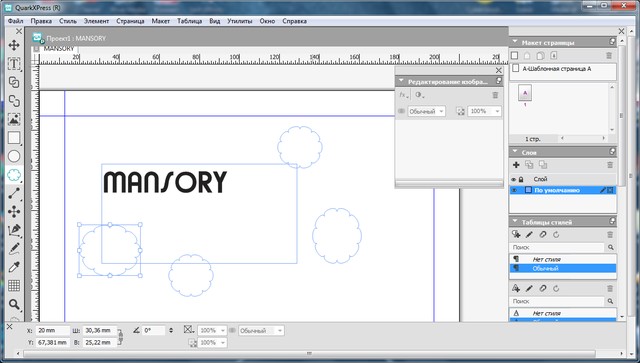Screen dimensions: 640x363
Task: Select the Line tool in toolbar
Action: [14, 193]
